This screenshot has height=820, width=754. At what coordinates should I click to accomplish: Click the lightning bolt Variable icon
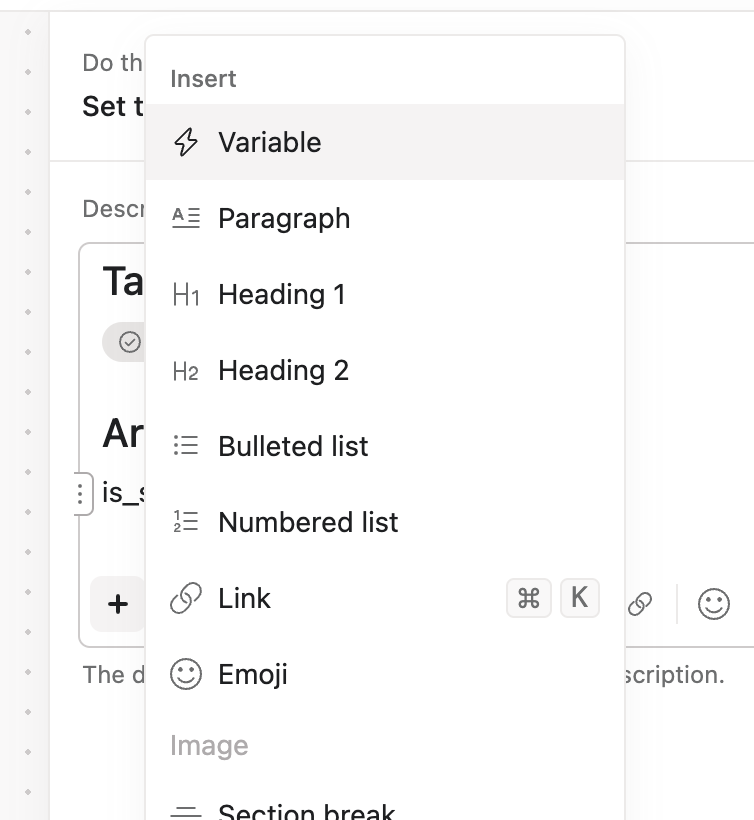186,143
